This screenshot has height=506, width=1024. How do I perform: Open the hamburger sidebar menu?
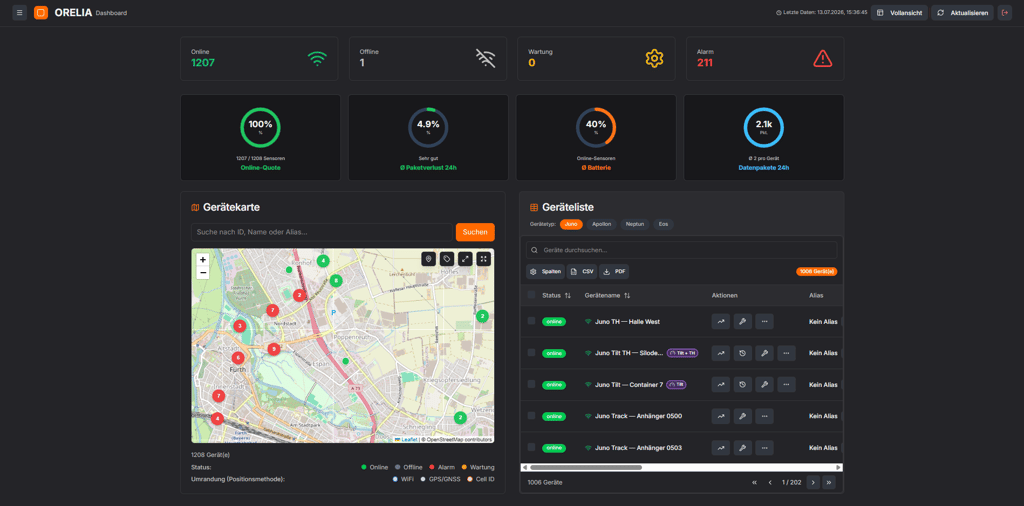tap(20, 12)
